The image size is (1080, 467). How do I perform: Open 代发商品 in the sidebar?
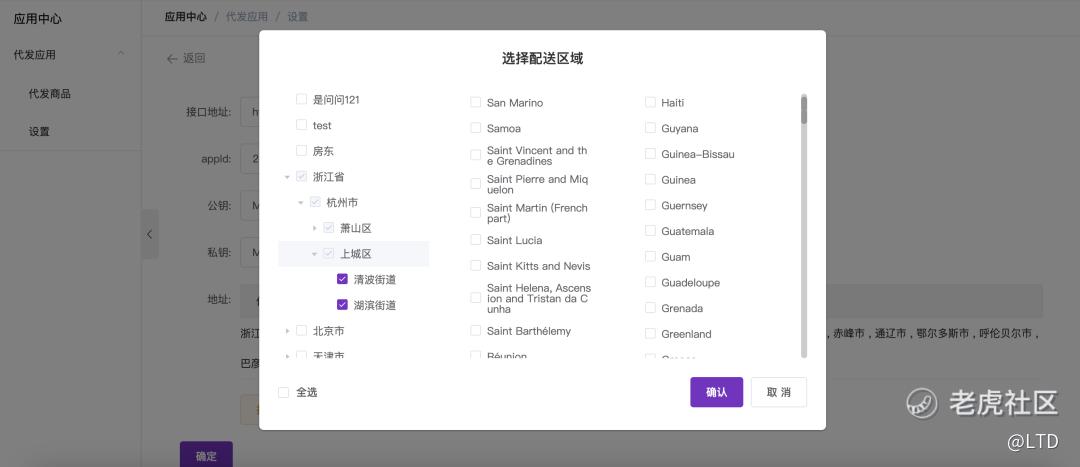[50, 94]
